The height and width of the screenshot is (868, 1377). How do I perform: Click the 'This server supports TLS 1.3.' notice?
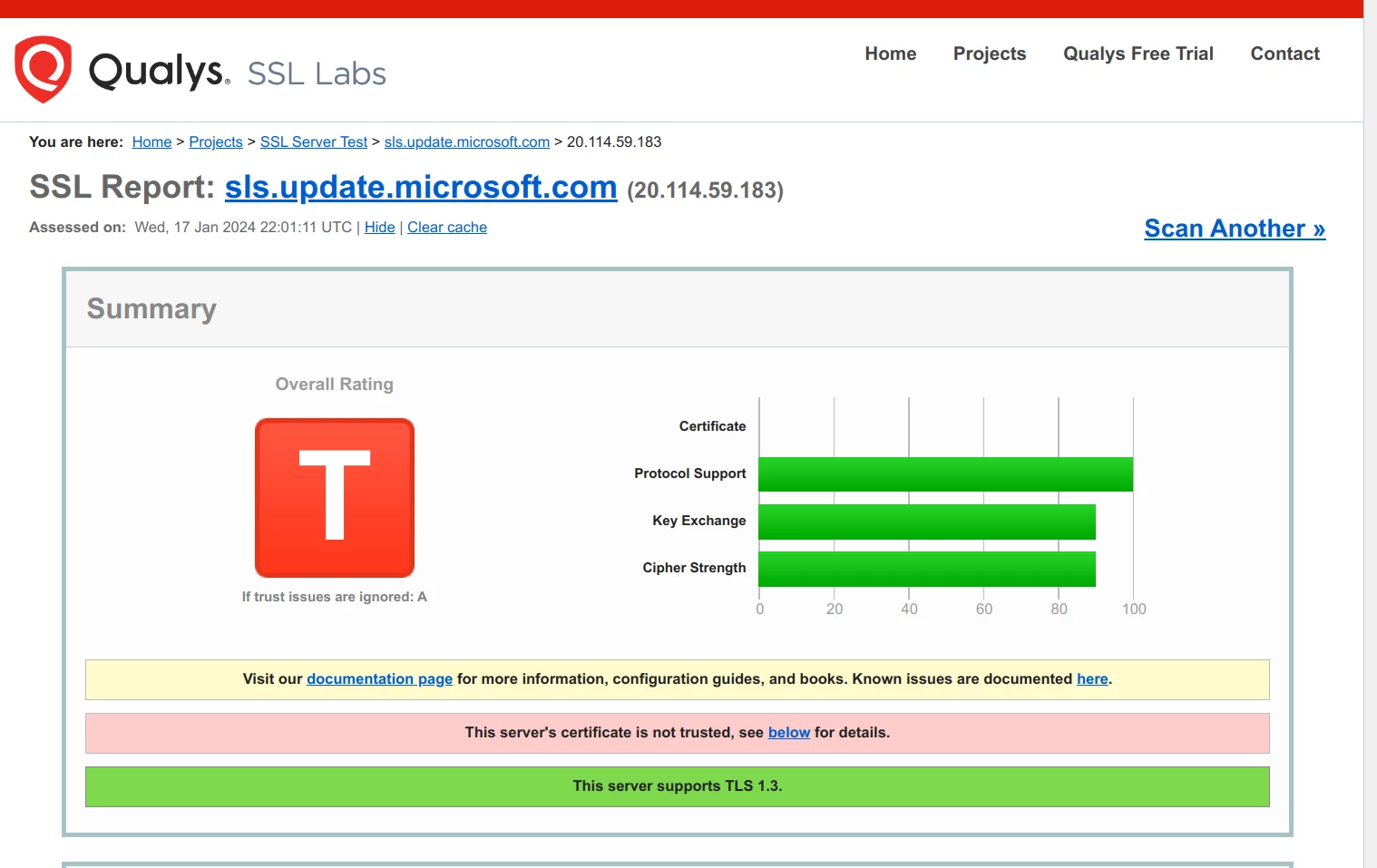[x=678, y=786]
